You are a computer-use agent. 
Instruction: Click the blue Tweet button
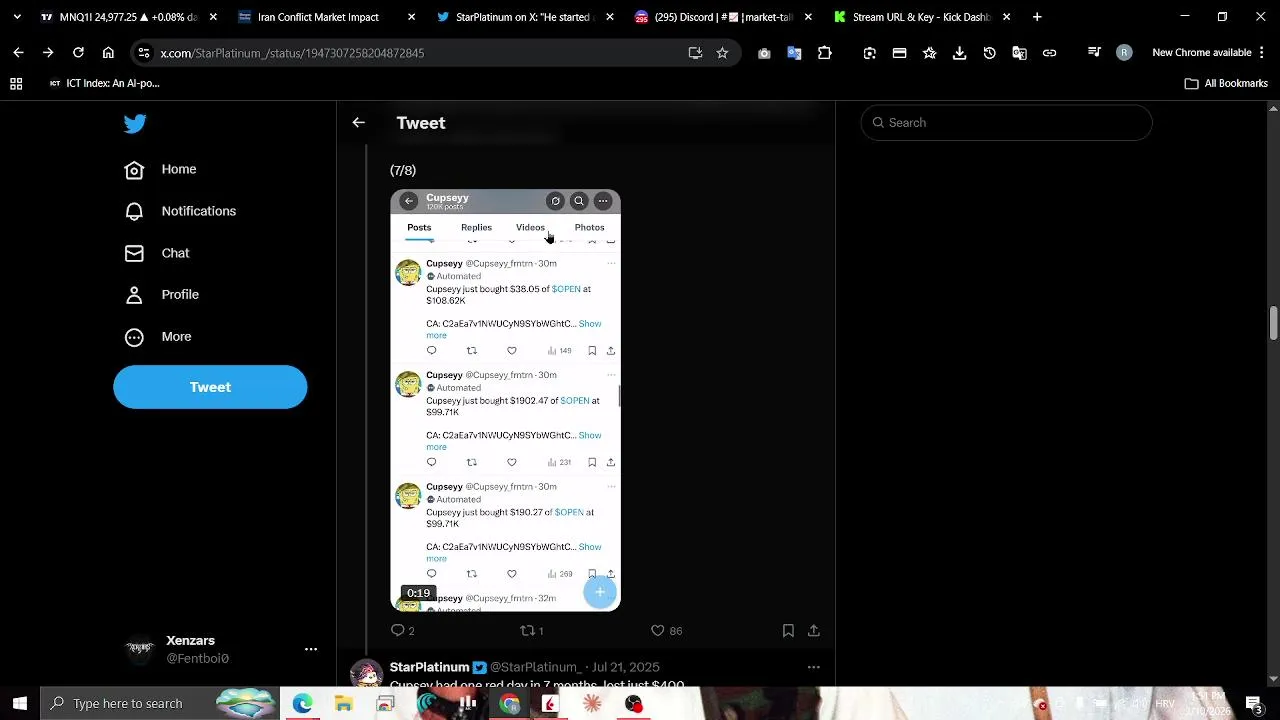pyautogui.click(x=210, y=387)
